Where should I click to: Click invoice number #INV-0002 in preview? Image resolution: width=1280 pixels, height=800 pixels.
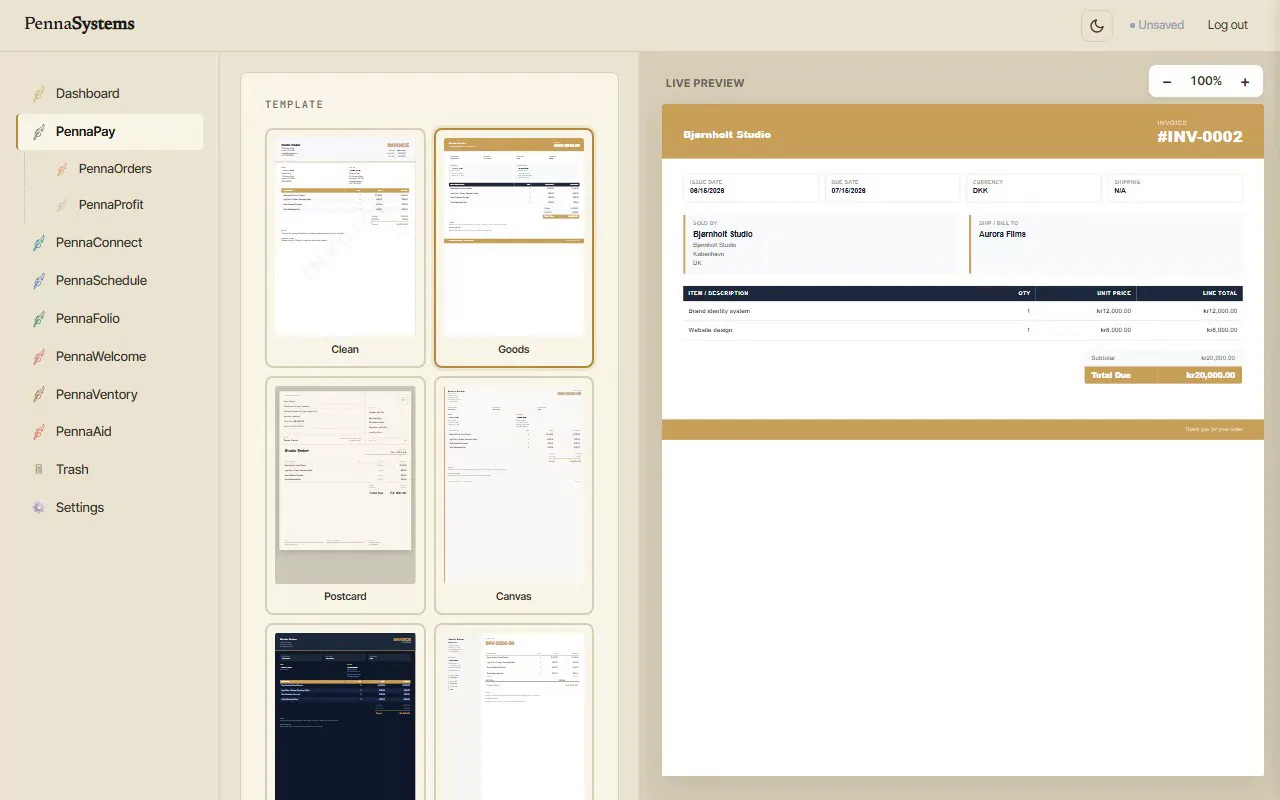[1200, 137]
